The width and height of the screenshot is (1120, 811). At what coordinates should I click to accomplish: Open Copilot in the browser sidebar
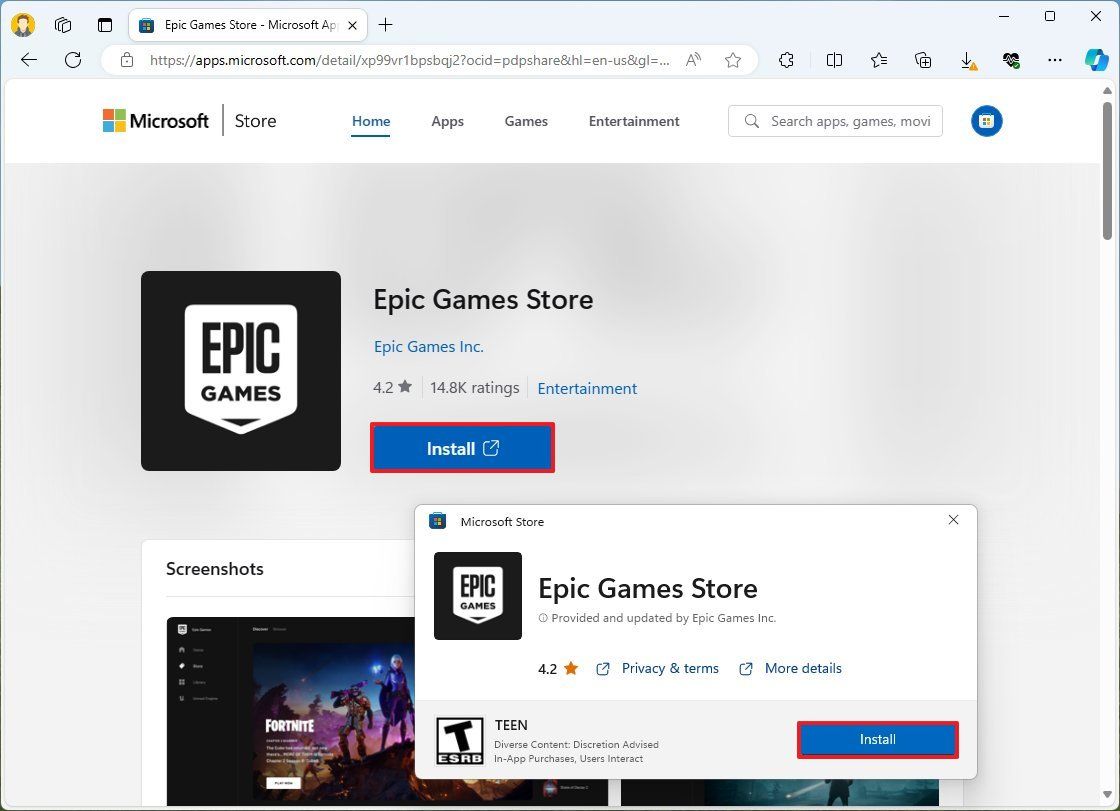pos(1098,60)
